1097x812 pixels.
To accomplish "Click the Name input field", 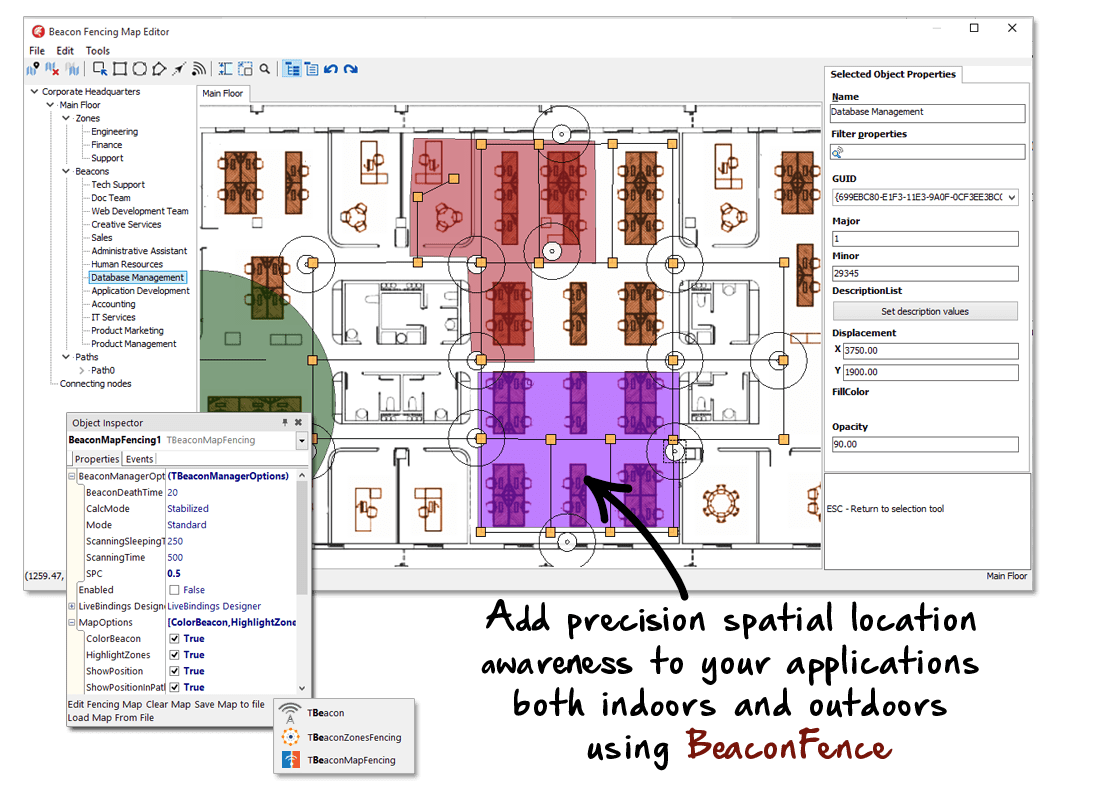I will (928, 113).
